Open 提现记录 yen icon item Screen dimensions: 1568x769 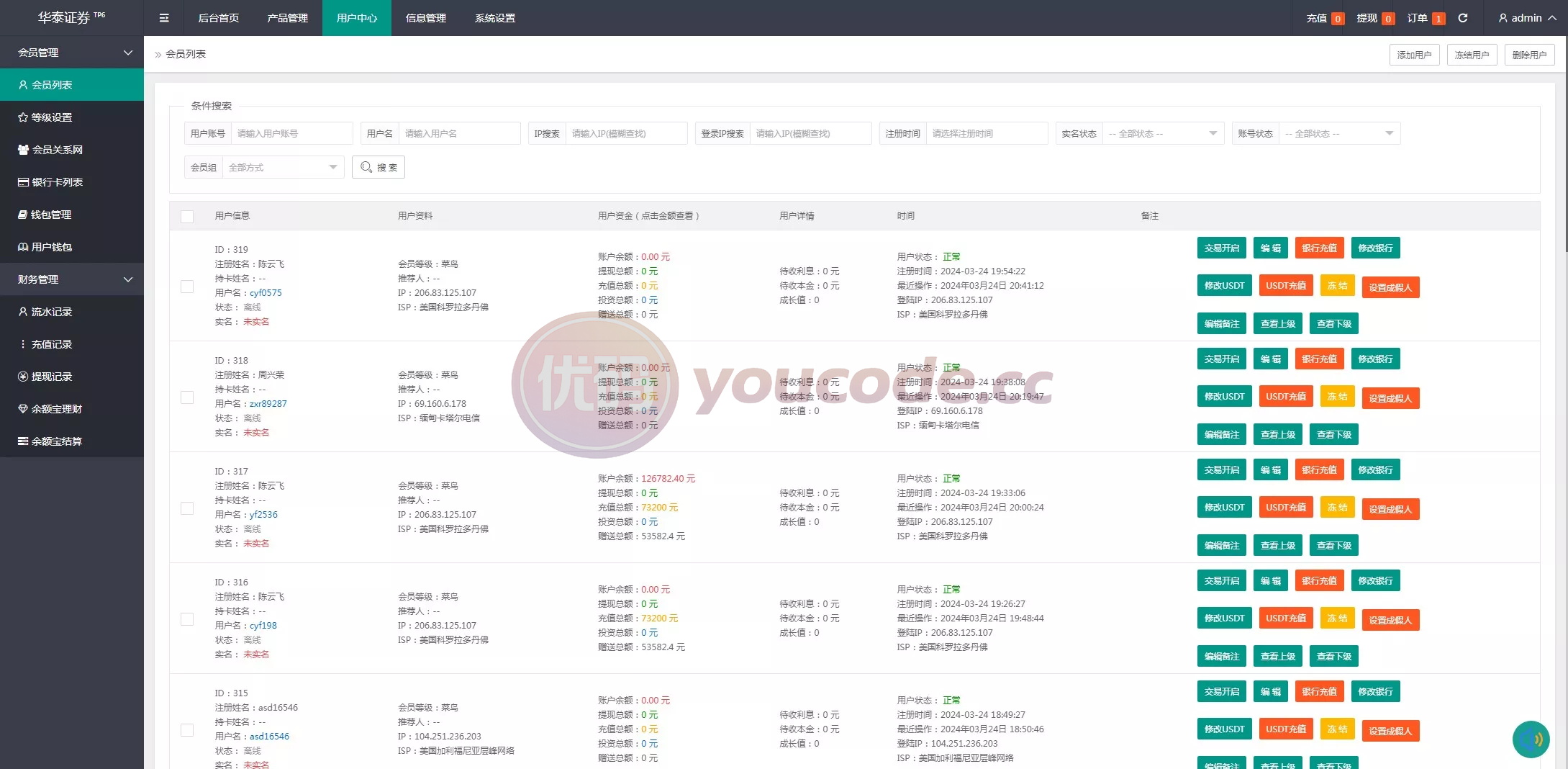[23, 377]
